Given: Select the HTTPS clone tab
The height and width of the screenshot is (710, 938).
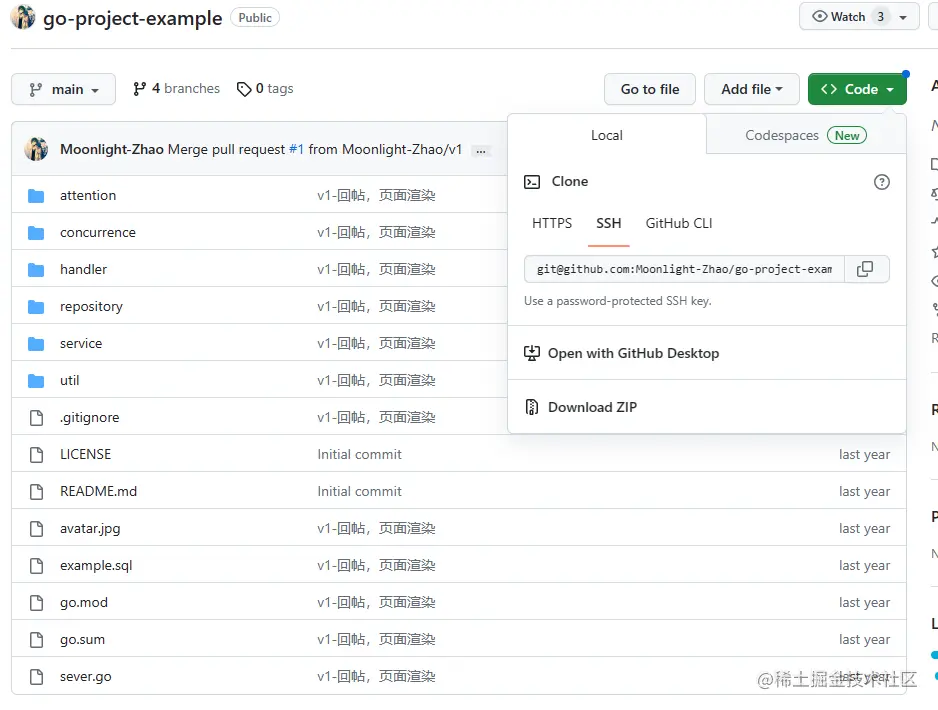Looking at the screenshot, I should 552,224.
